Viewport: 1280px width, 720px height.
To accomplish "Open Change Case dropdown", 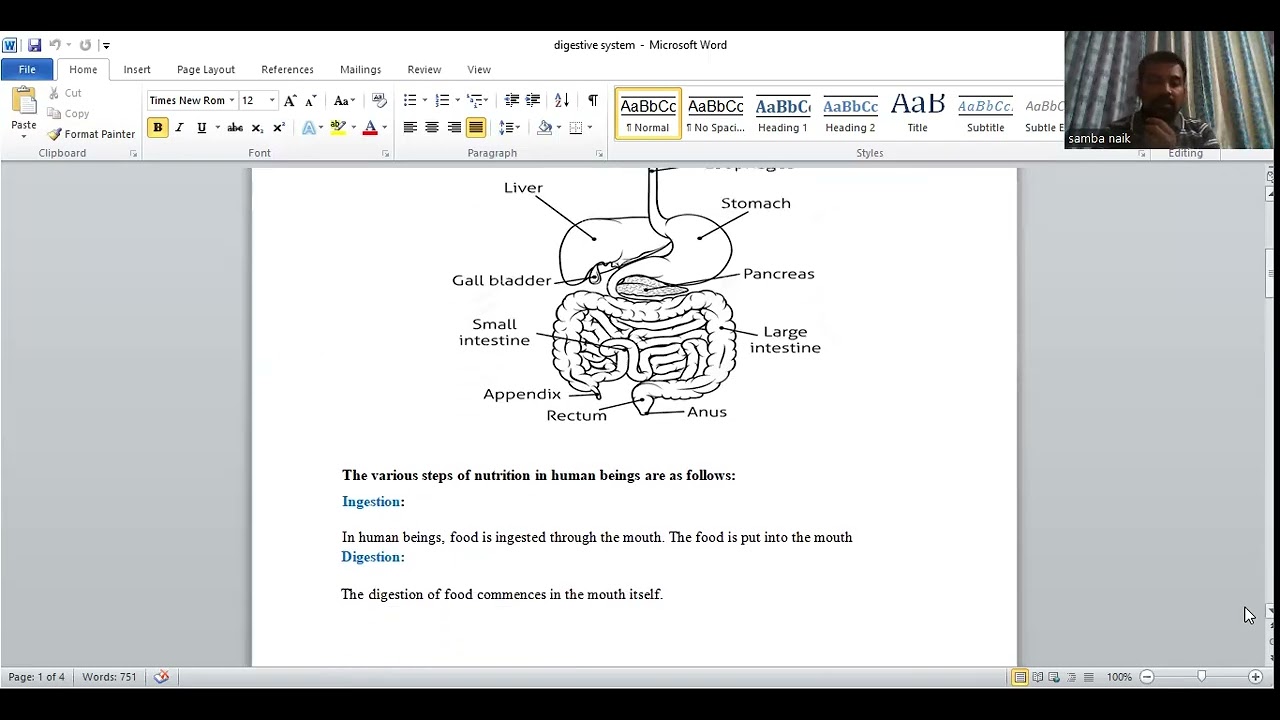I will [344, 100].
